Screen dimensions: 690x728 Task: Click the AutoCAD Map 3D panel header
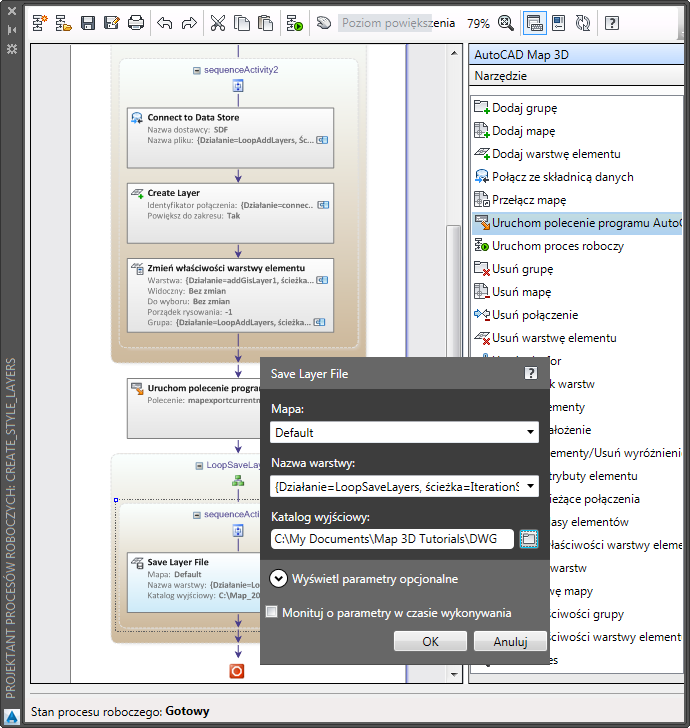pos(577,55)
